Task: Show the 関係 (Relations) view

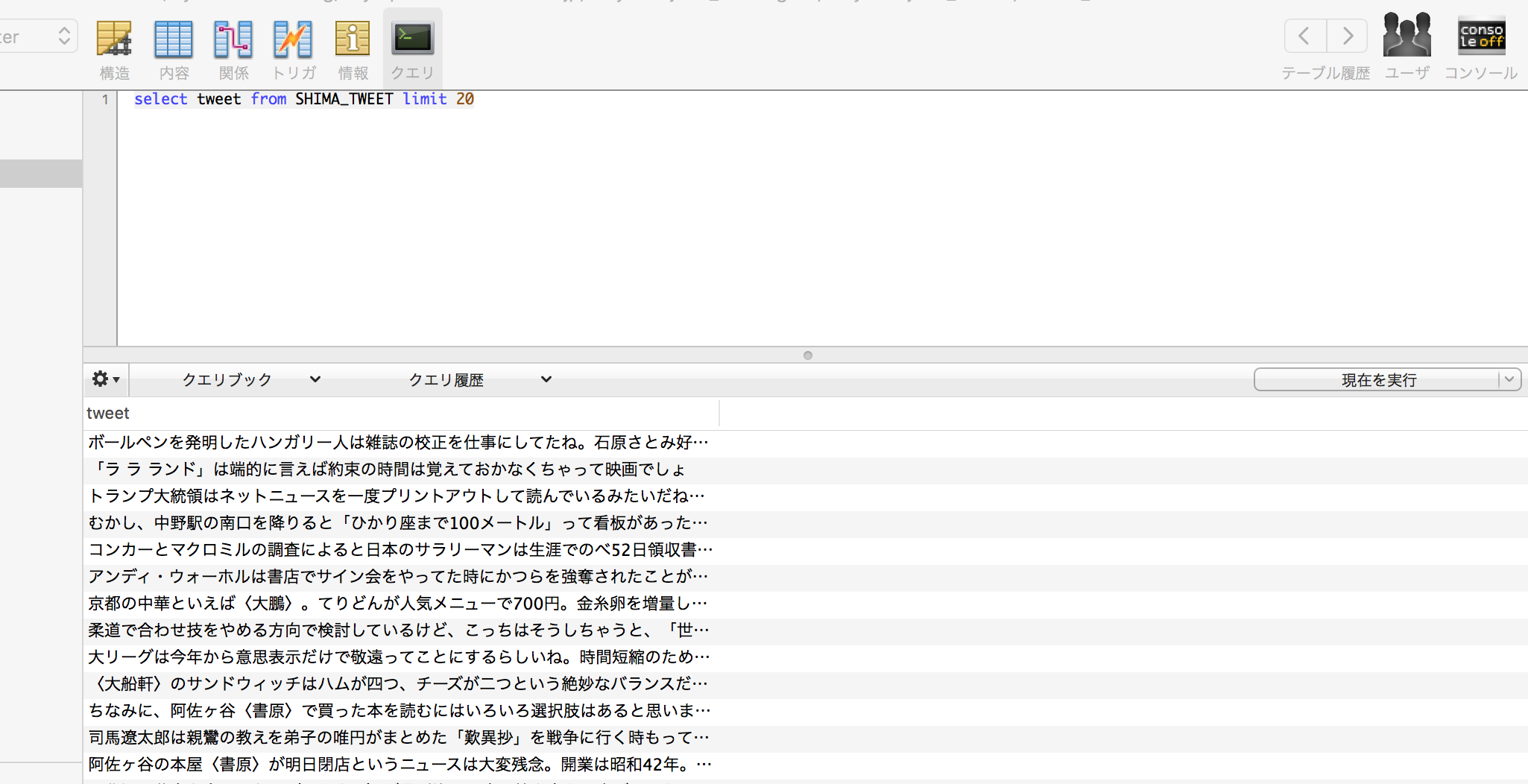Action: click(233, 48)
